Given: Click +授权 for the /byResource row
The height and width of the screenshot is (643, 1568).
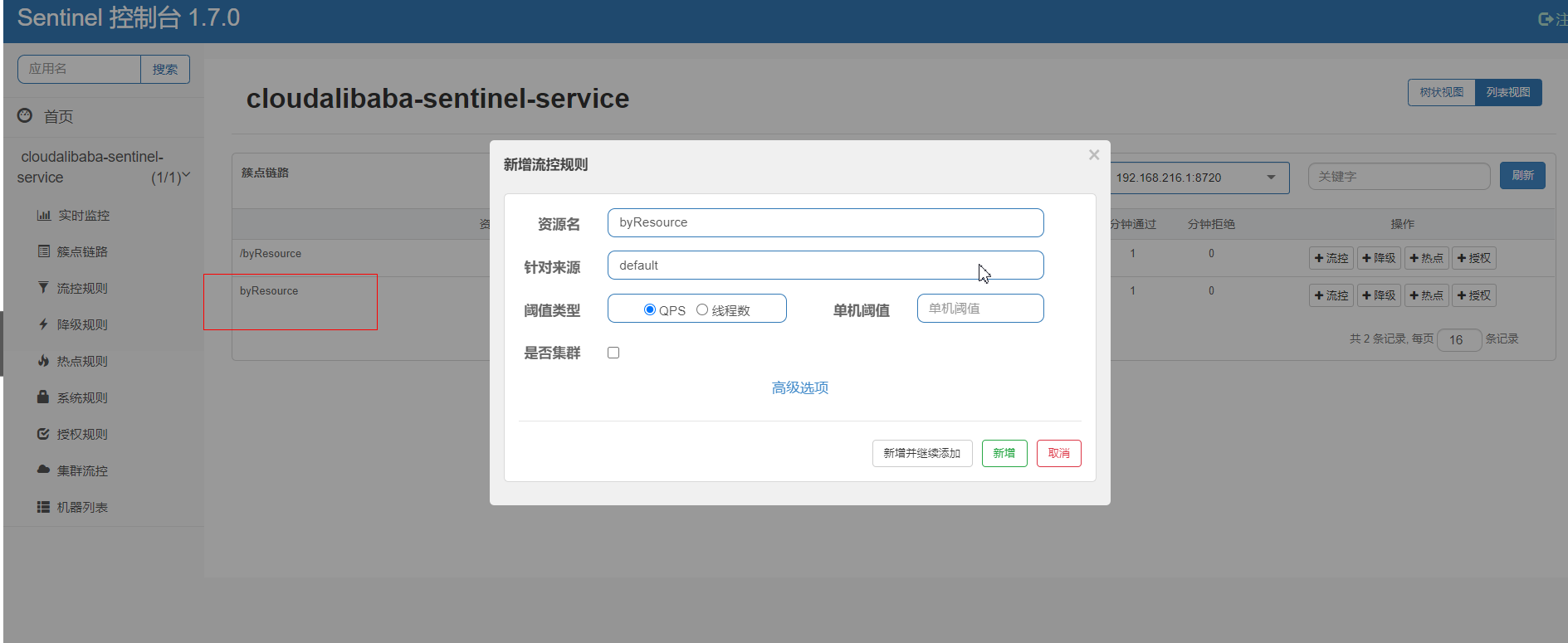Looking at the screenshot, I should 1473,258.
